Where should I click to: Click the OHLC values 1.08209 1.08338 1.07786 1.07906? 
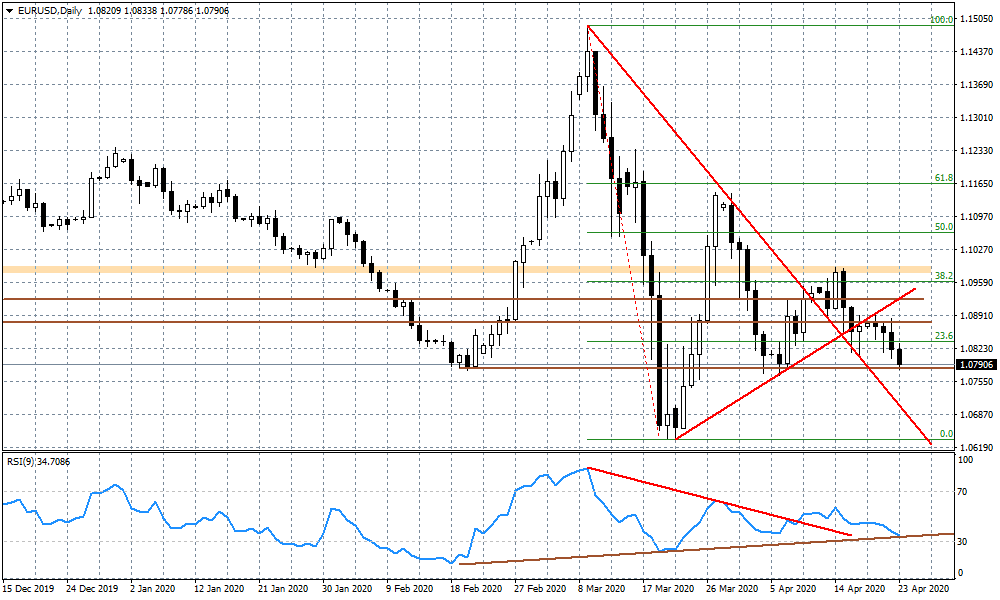[158, 11]
